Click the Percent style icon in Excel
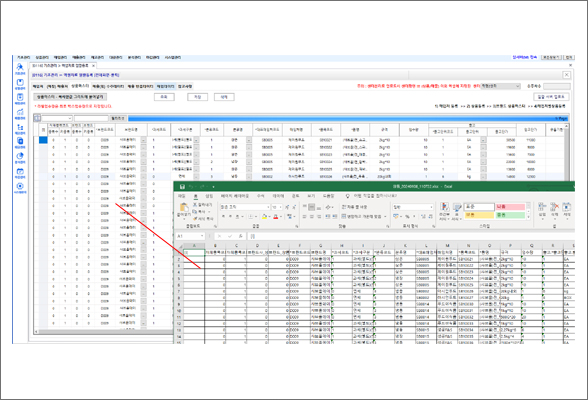 pyautogui.click(x=407, y=216)
